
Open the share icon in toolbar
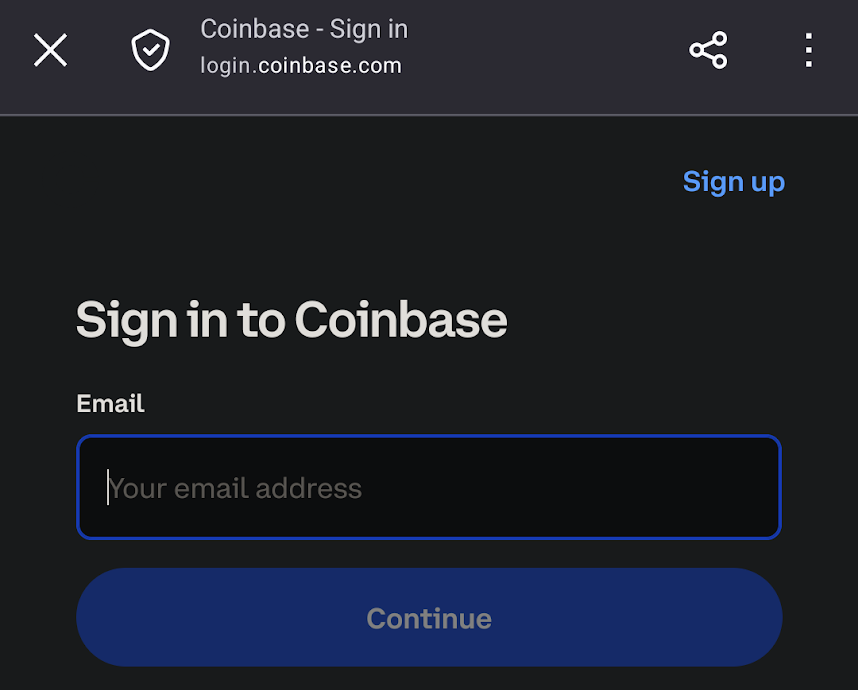click(708, 50)
